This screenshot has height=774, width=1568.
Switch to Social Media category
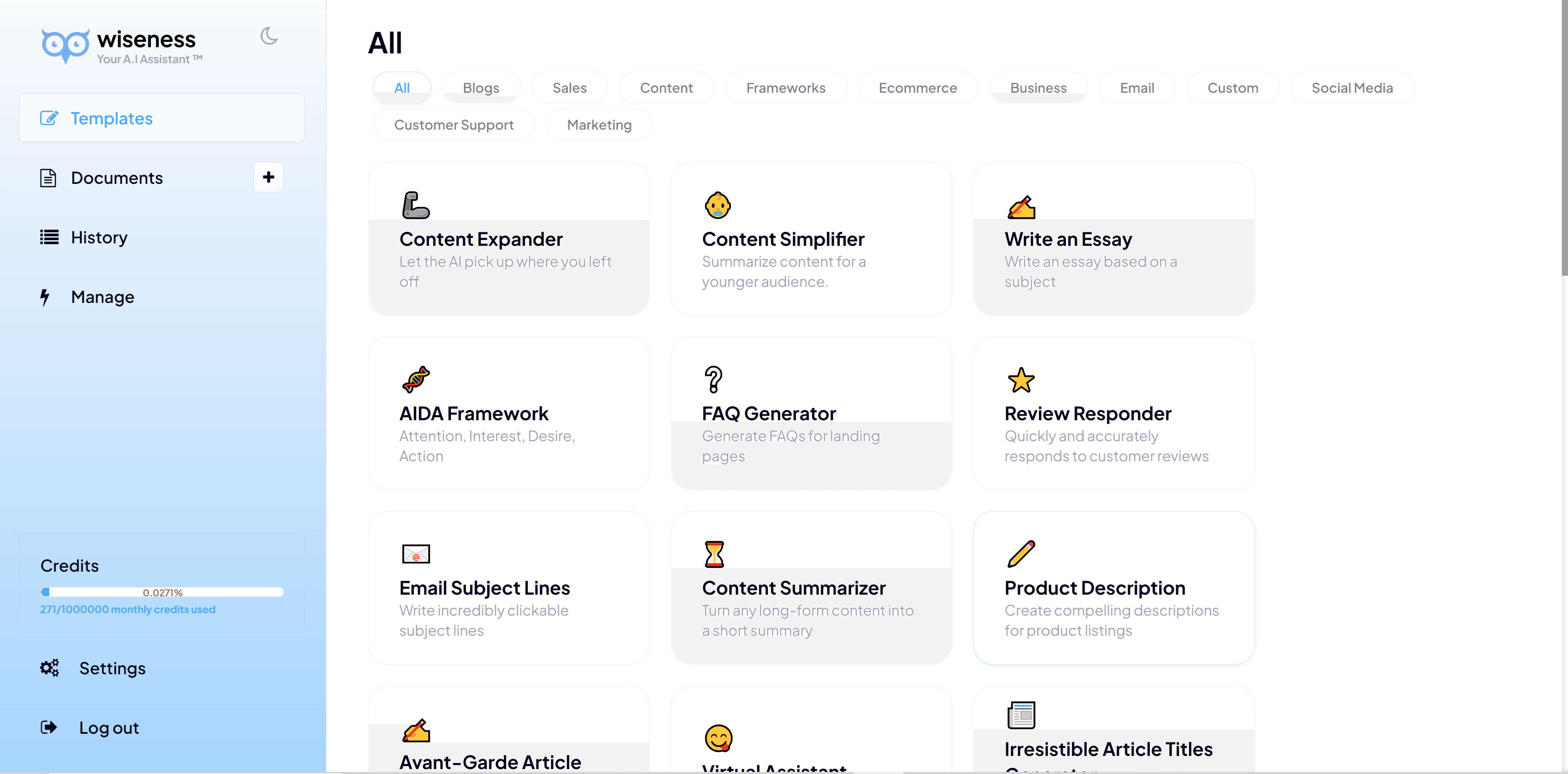click(1351, 88)
